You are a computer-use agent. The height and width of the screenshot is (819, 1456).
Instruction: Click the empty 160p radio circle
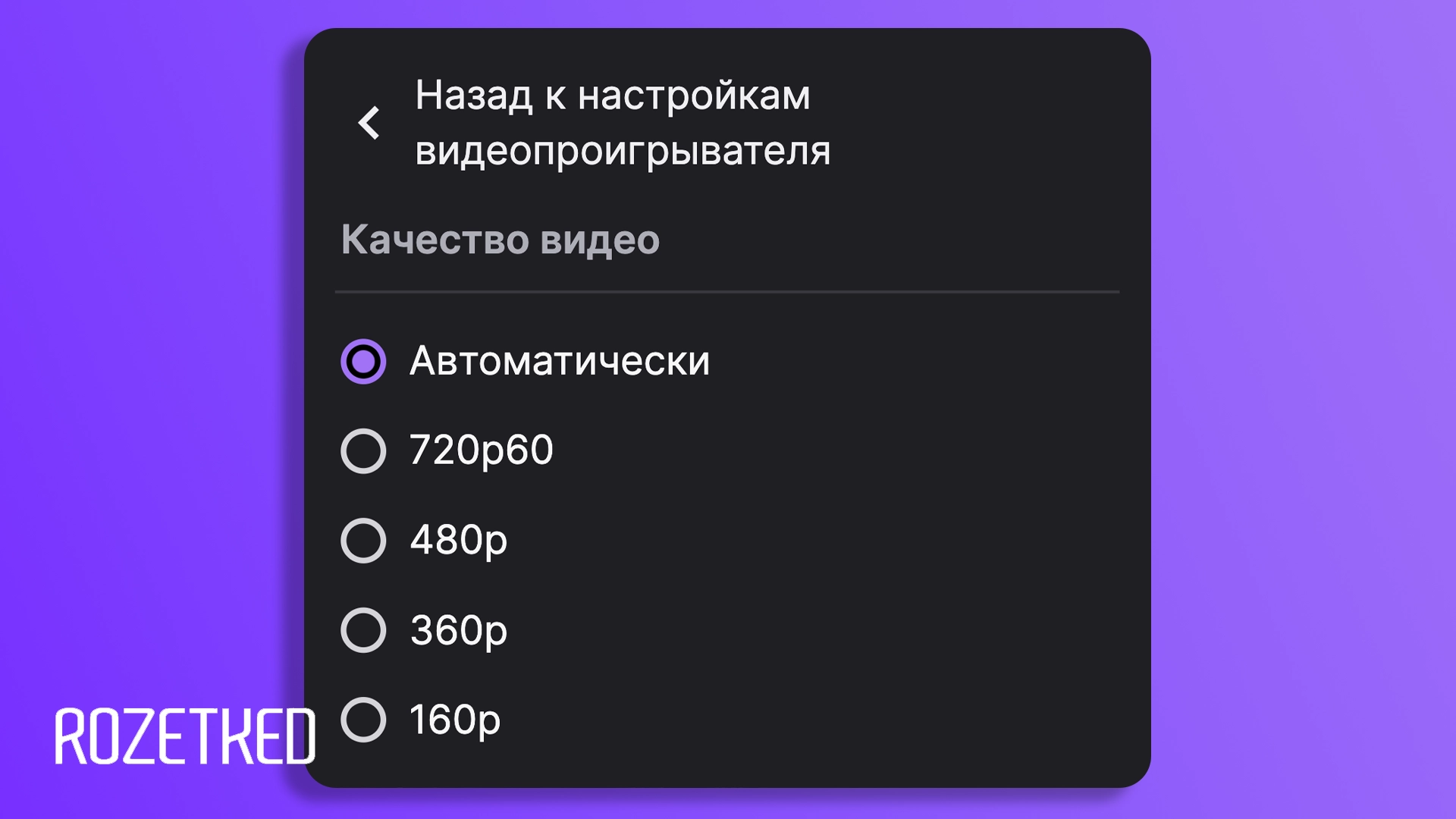(365, 719)
